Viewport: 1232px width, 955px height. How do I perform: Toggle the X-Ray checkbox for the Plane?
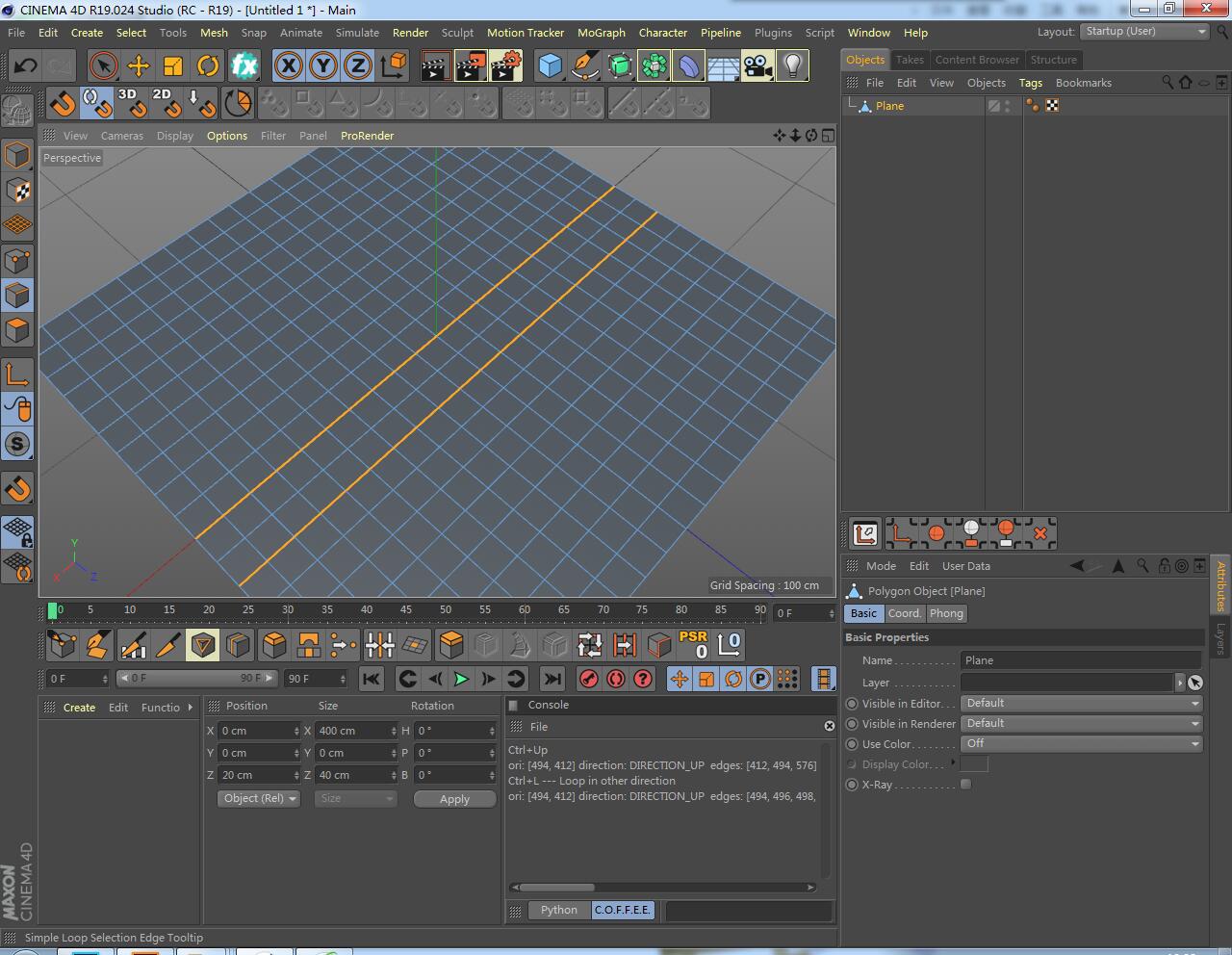[x=965, y=785]
